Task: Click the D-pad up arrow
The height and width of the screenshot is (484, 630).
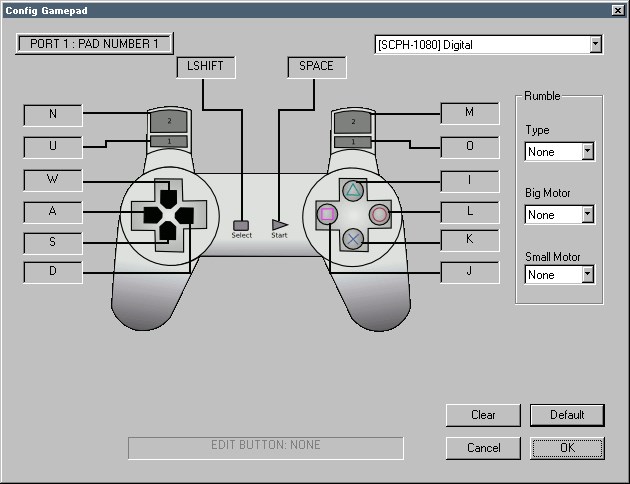Action: tap(168, 198)
